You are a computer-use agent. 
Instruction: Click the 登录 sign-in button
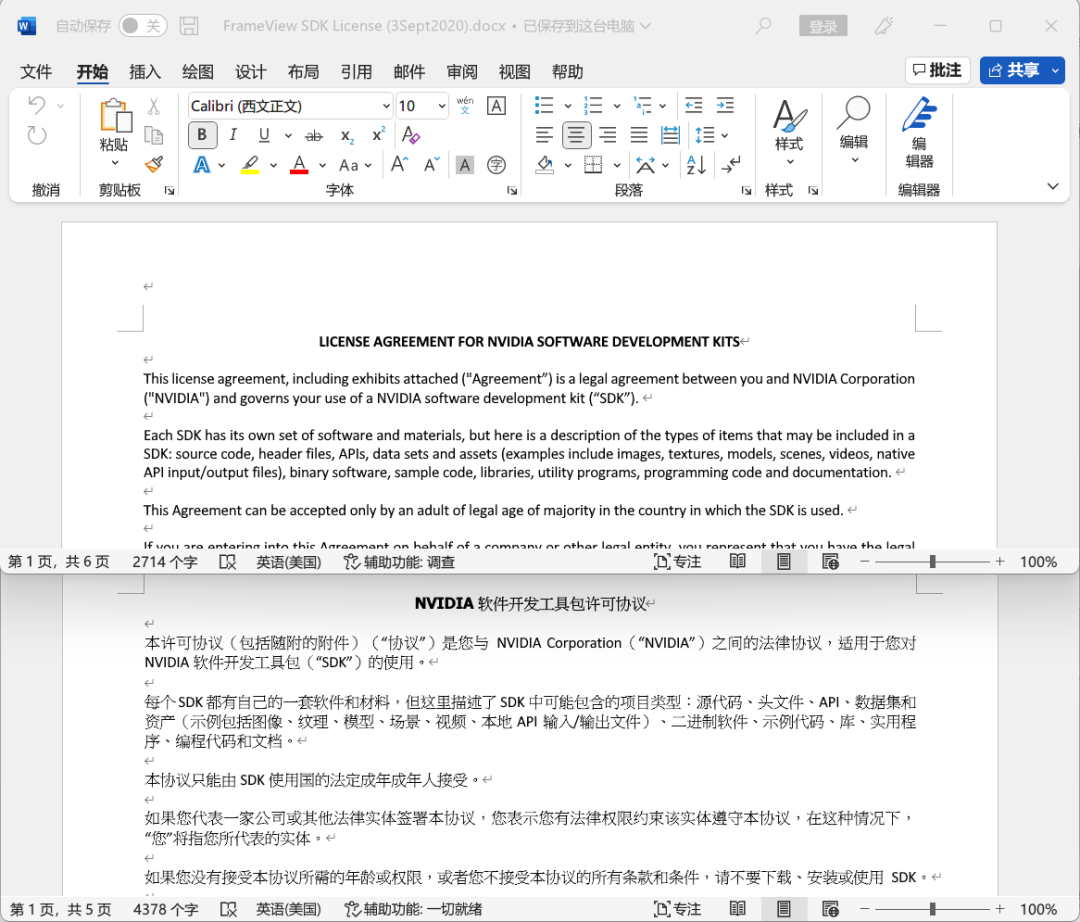[x=823, y=26]
